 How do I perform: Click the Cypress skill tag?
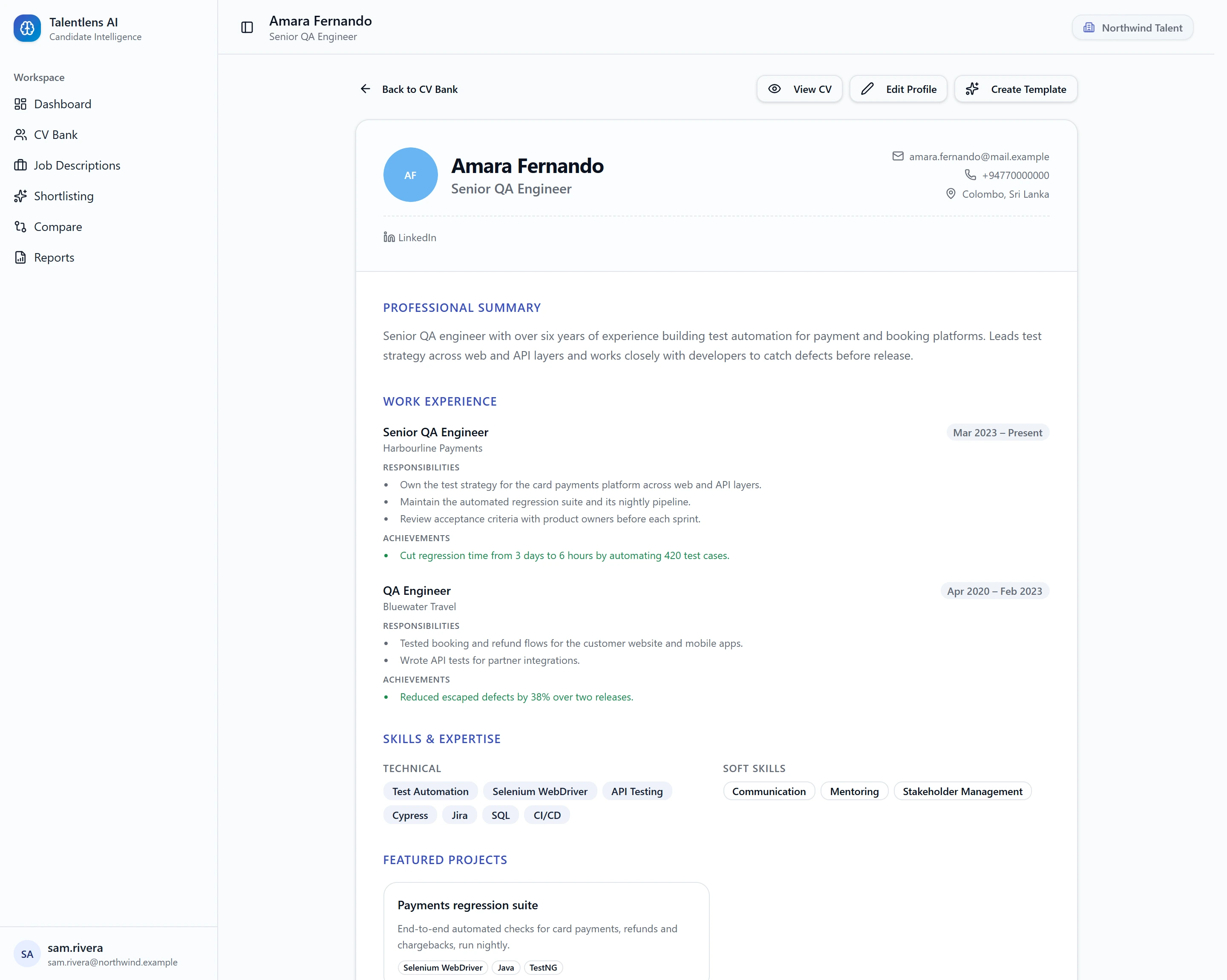point(410,815)
